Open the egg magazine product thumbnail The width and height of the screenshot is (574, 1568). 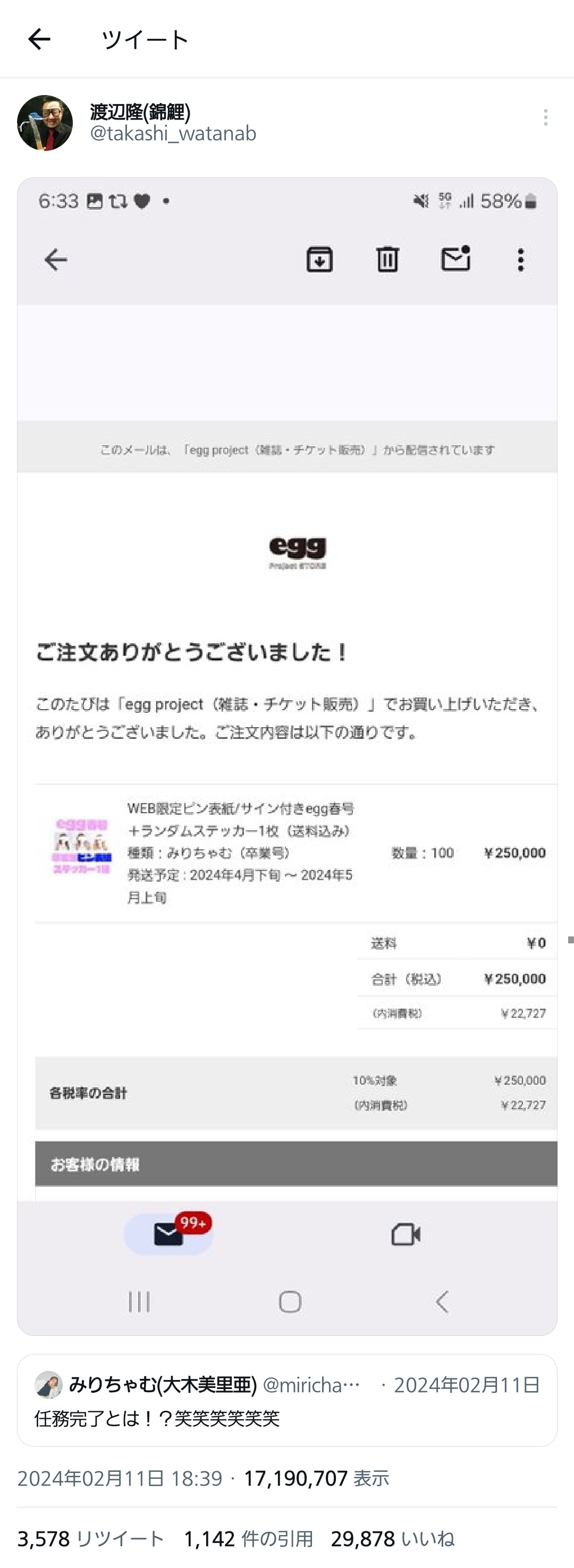(x=82, y=846)
